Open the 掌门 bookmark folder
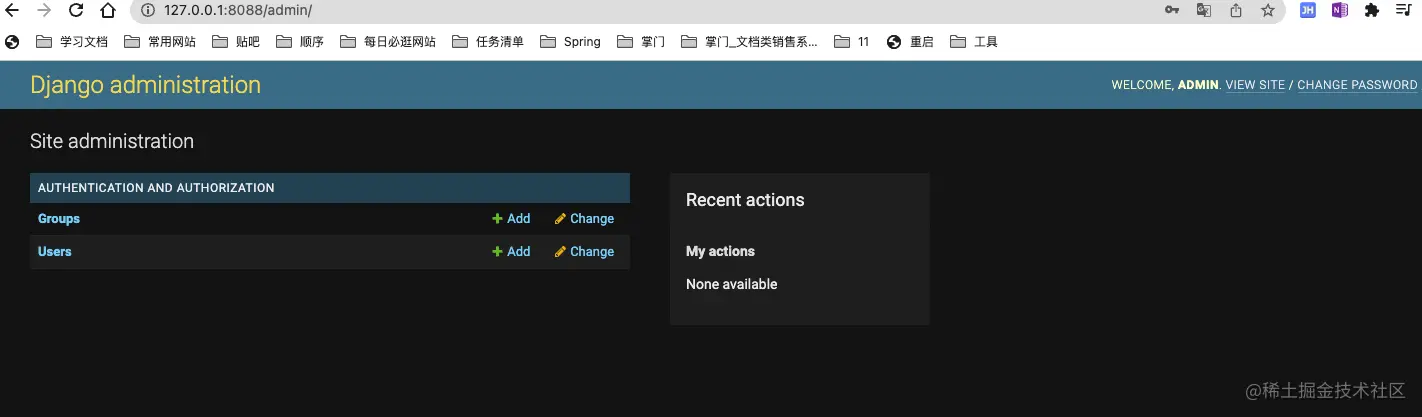The height and width of the screenshot is (417, 1422). coord(641,42)
